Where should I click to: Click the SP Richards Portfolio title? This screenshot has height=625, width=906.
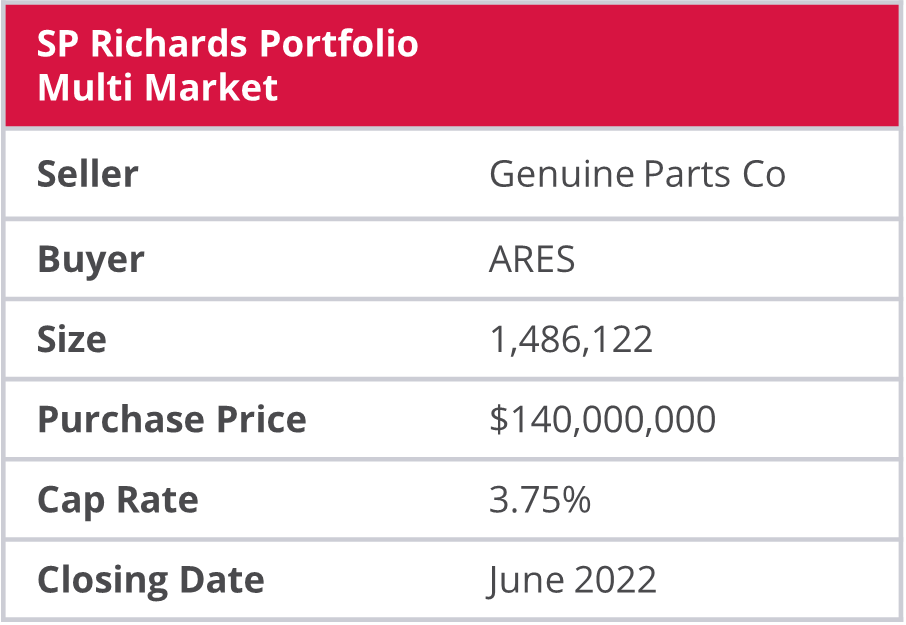[227, 44]
